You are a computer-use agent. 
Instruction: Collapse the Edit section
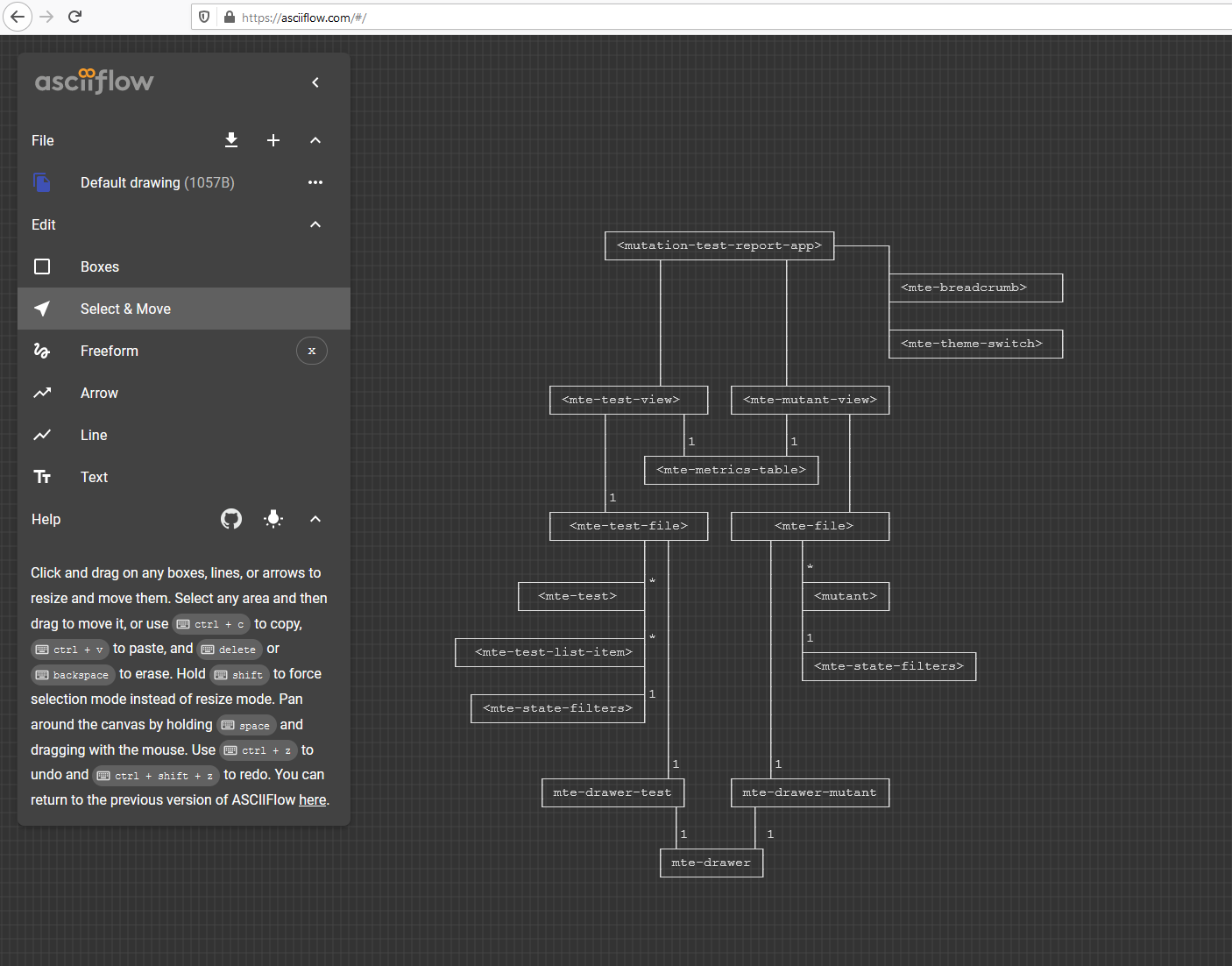(315, 224)
